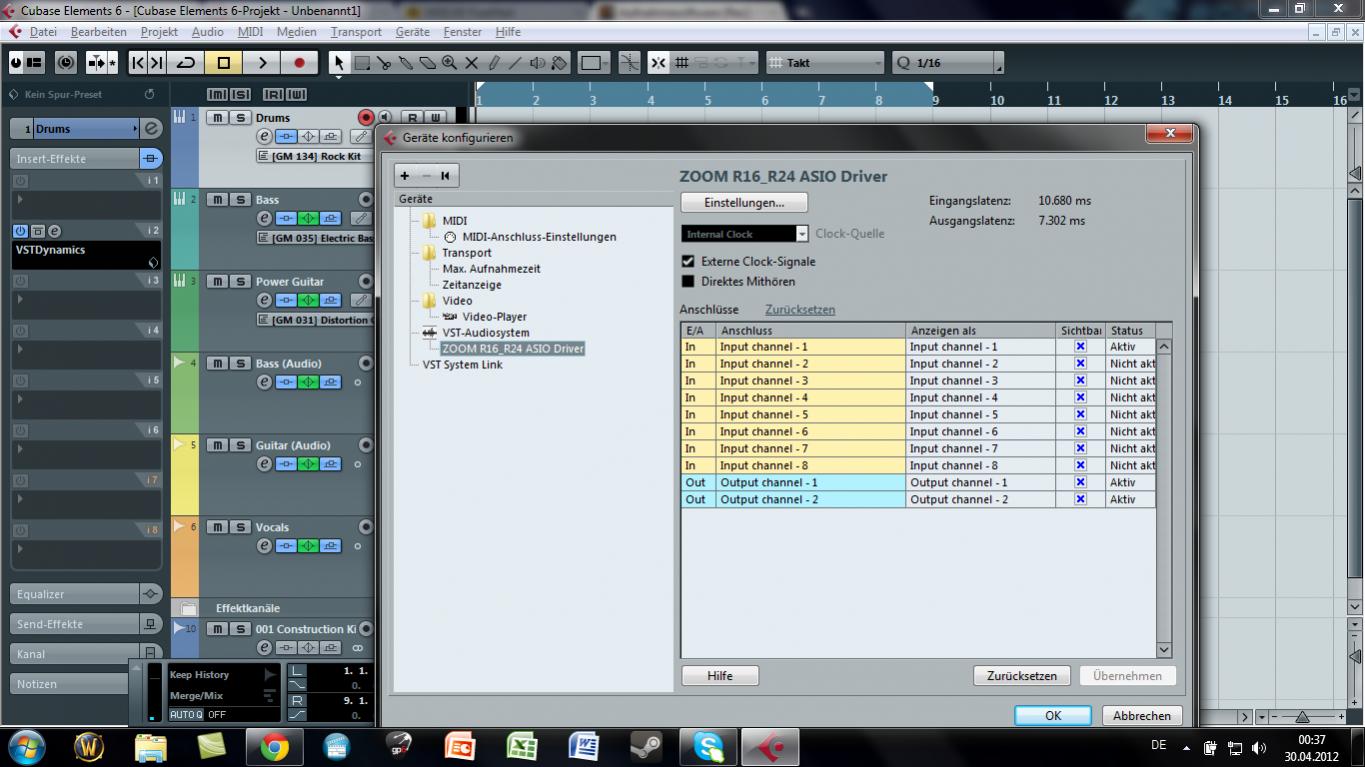
Task: Solo the Power Guitar track
Action: coord(240,282)
